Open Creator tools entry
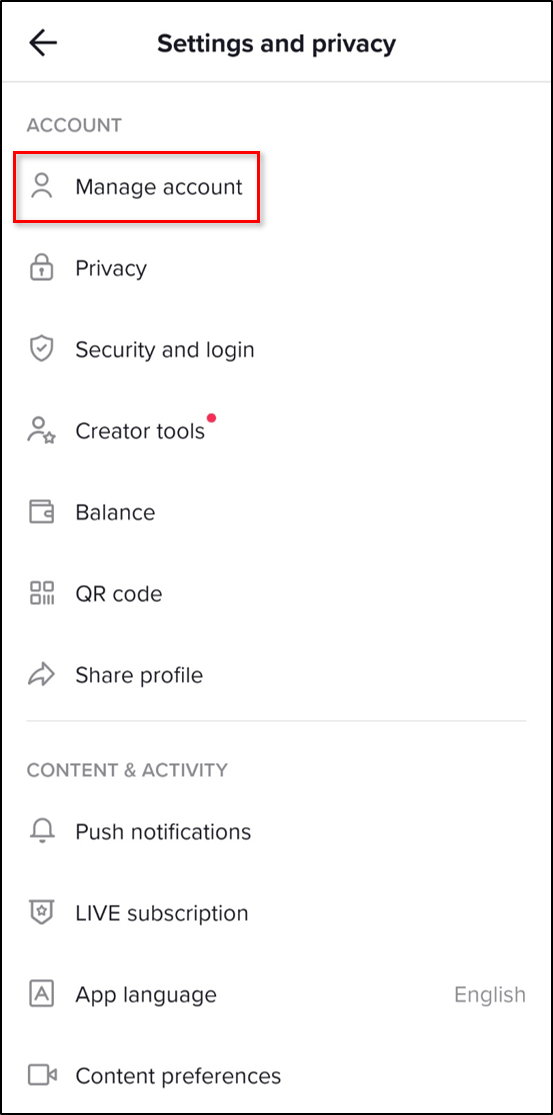Viewport: 553px width, 1115px height. pos(276,431)
